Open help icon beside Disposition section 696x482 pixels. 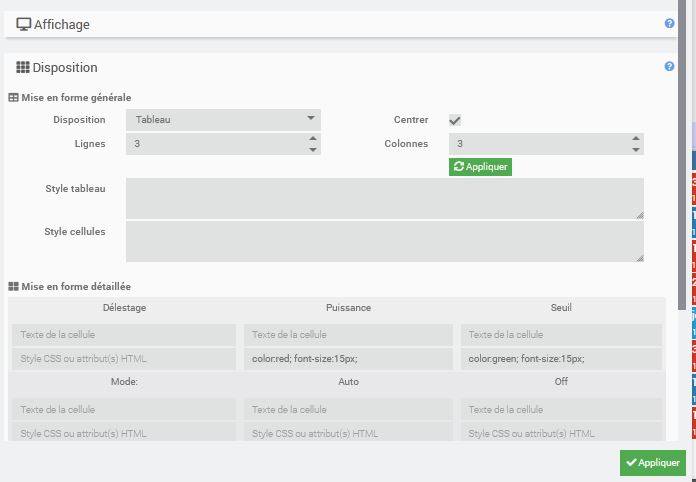pos(669,67)
